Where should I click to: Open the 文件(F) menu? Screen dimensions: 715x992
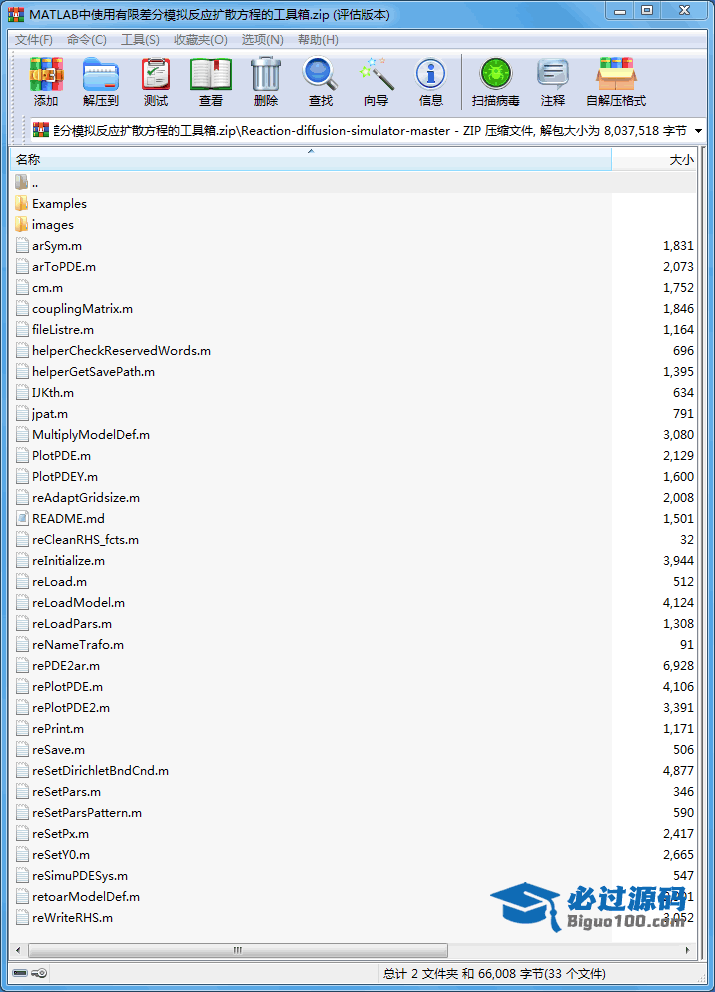coord(34,40)
